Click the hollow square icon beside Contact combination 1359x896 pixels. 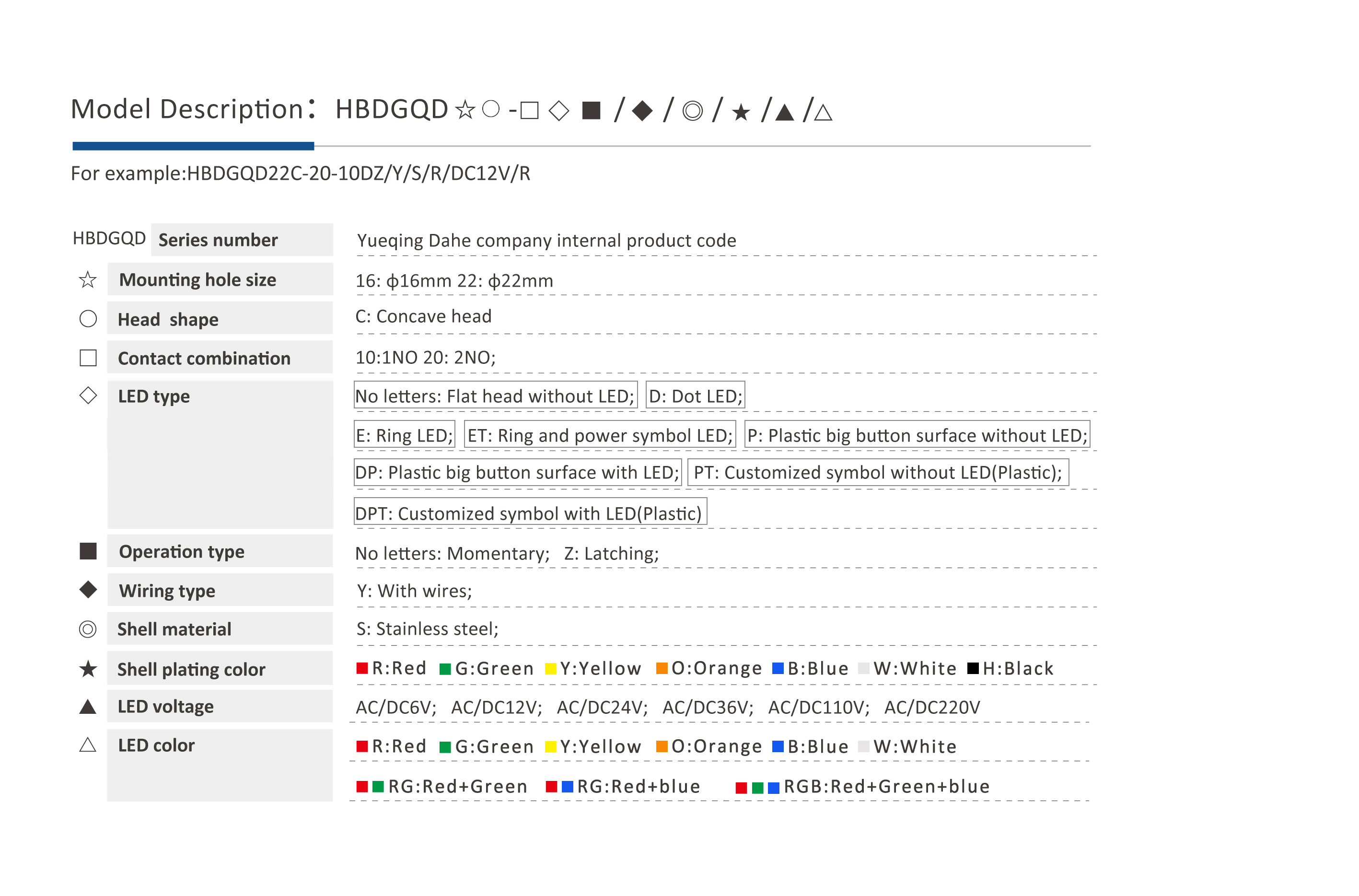(88, 358)
